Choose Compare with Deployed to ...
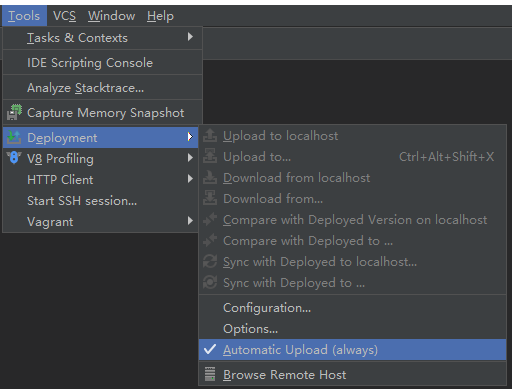Image resolution: width=512 pixels, height=389 pixels. point(308,241)
